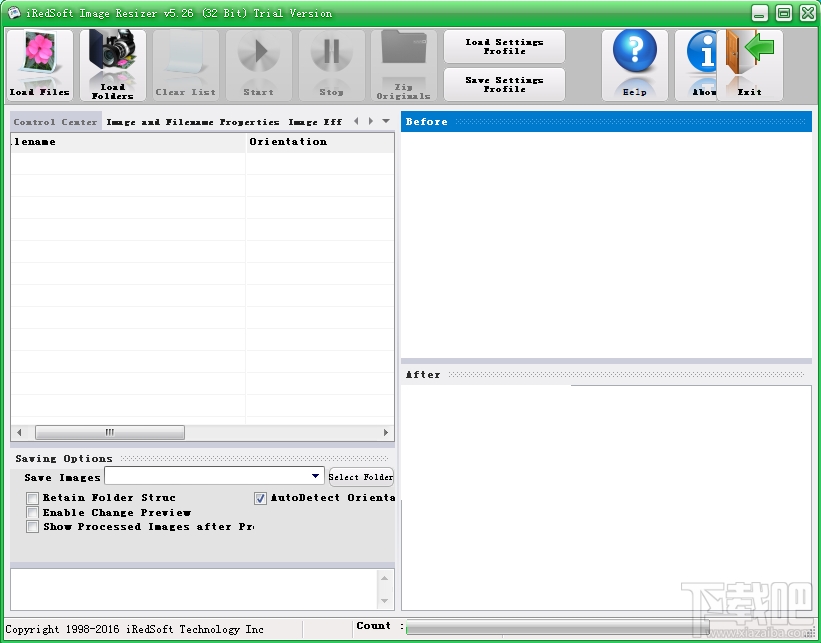Screen dimensions: 821x643
Task: Click the copyright status bar text
Action: [135, 629]
